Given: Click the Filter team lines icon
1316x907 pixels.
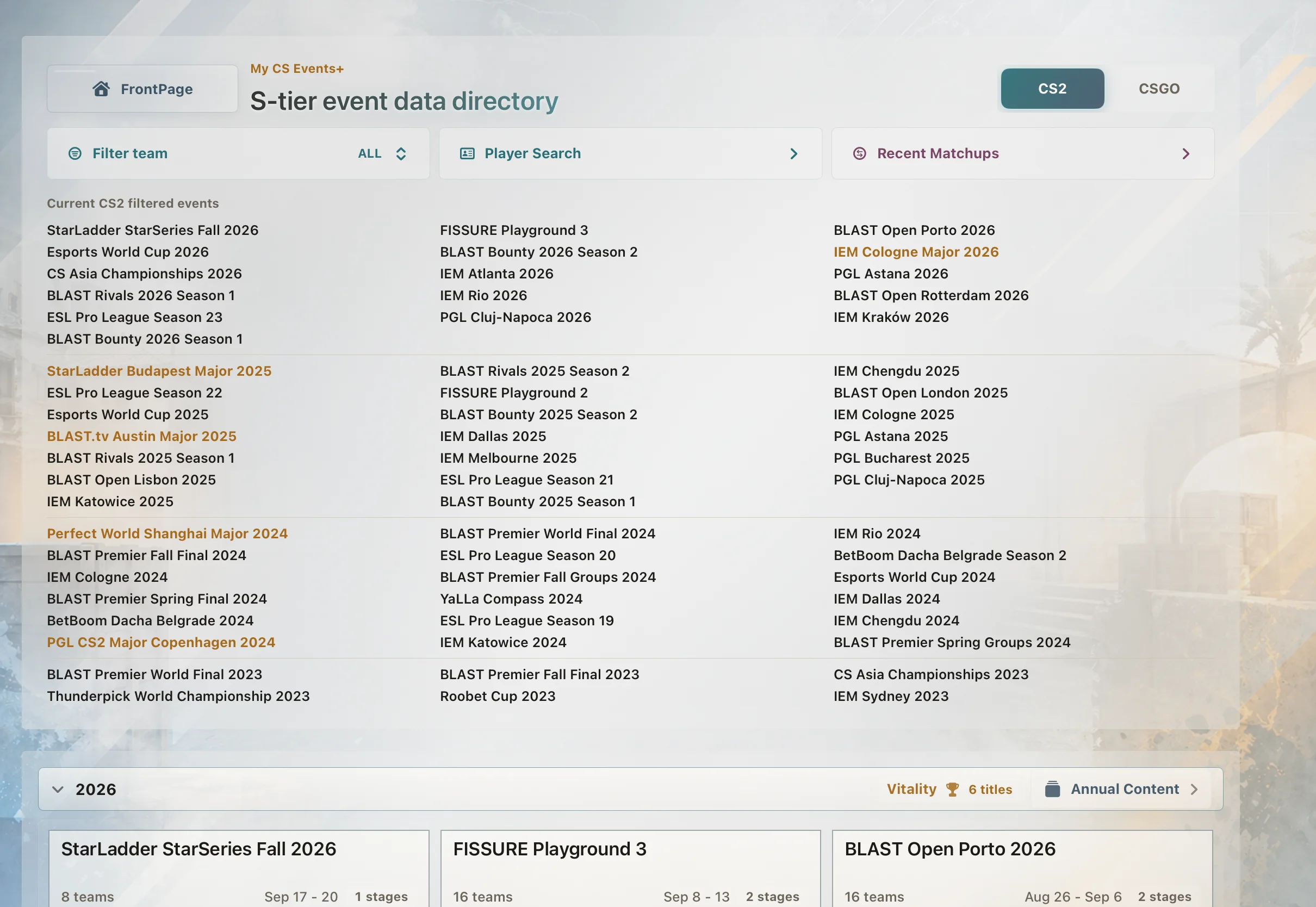Looking at the screenshot, I should point(75,153).
